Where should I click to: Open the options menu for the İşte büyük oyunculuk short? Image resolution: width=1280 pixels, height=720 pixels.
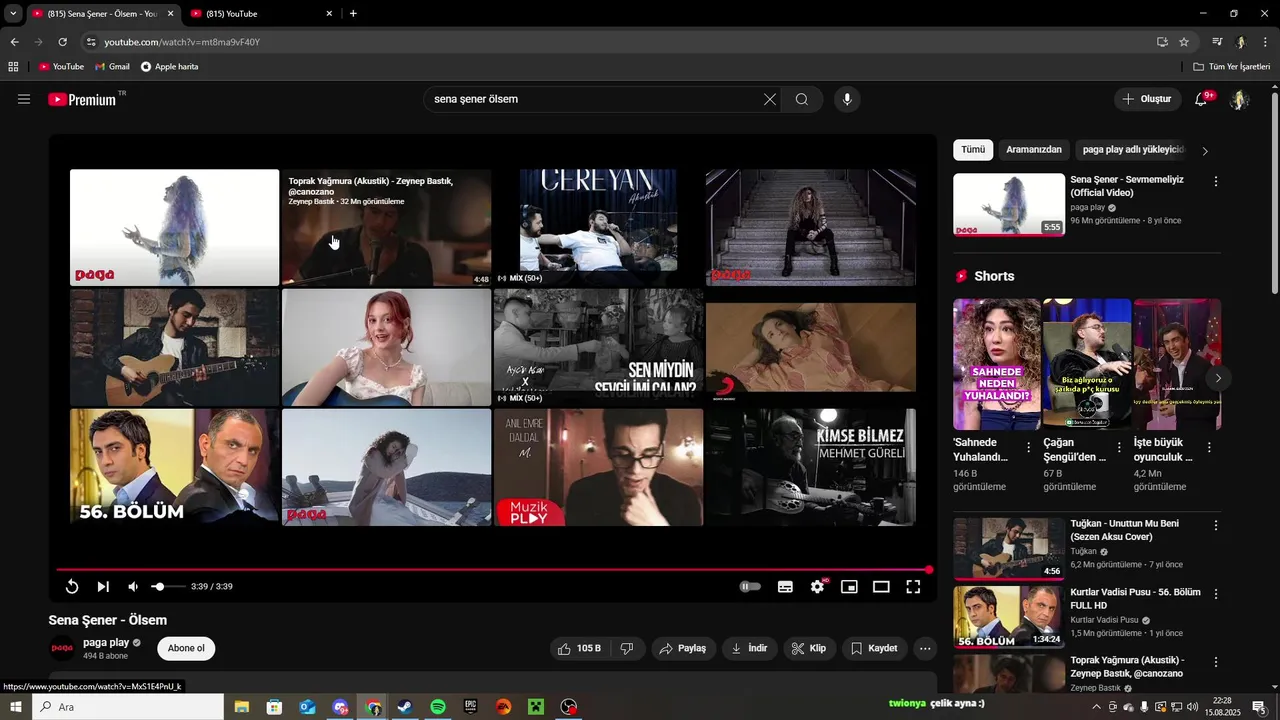coord(1209,448)
